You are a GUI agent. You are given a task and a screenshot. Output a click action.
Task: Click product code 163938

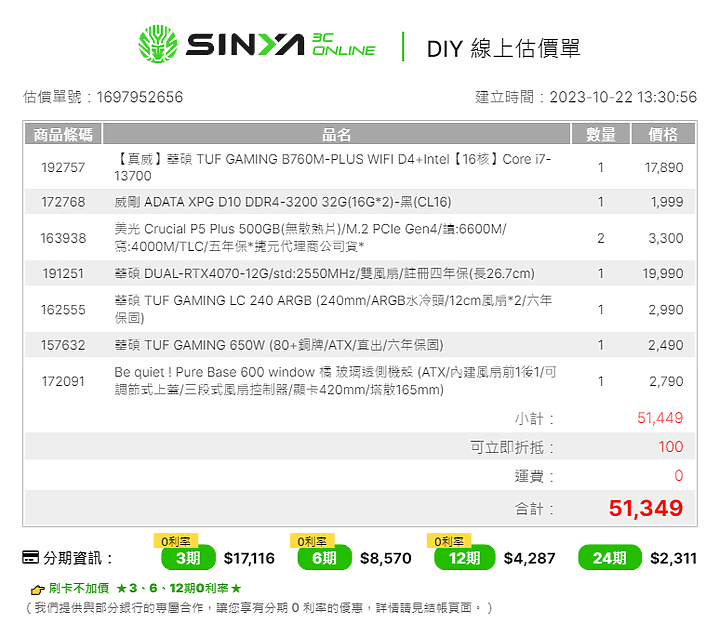63,238
